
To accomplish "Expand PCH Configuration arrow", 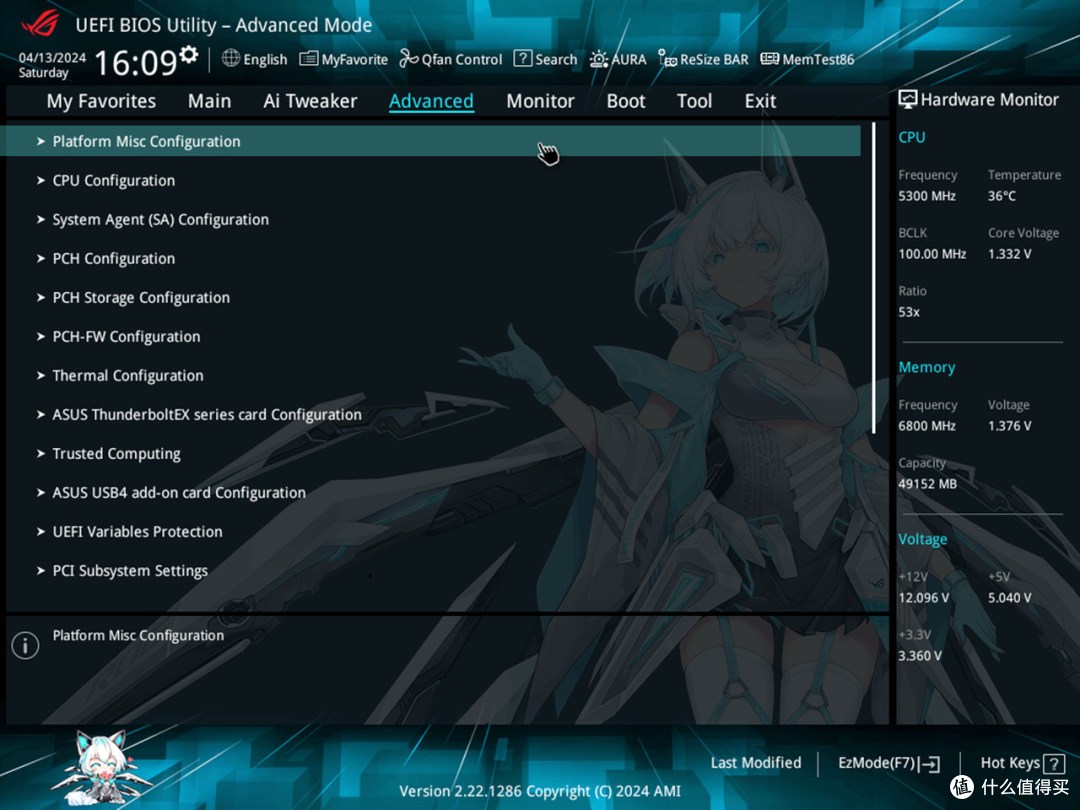I will pos(41,258).
